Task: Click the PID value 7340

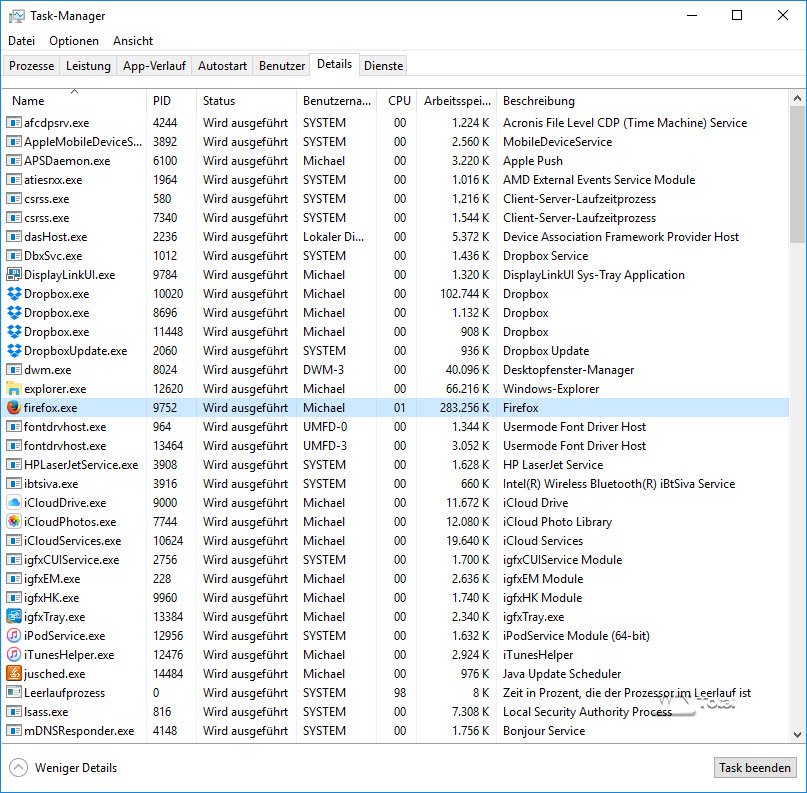Action: coord(165,218)
